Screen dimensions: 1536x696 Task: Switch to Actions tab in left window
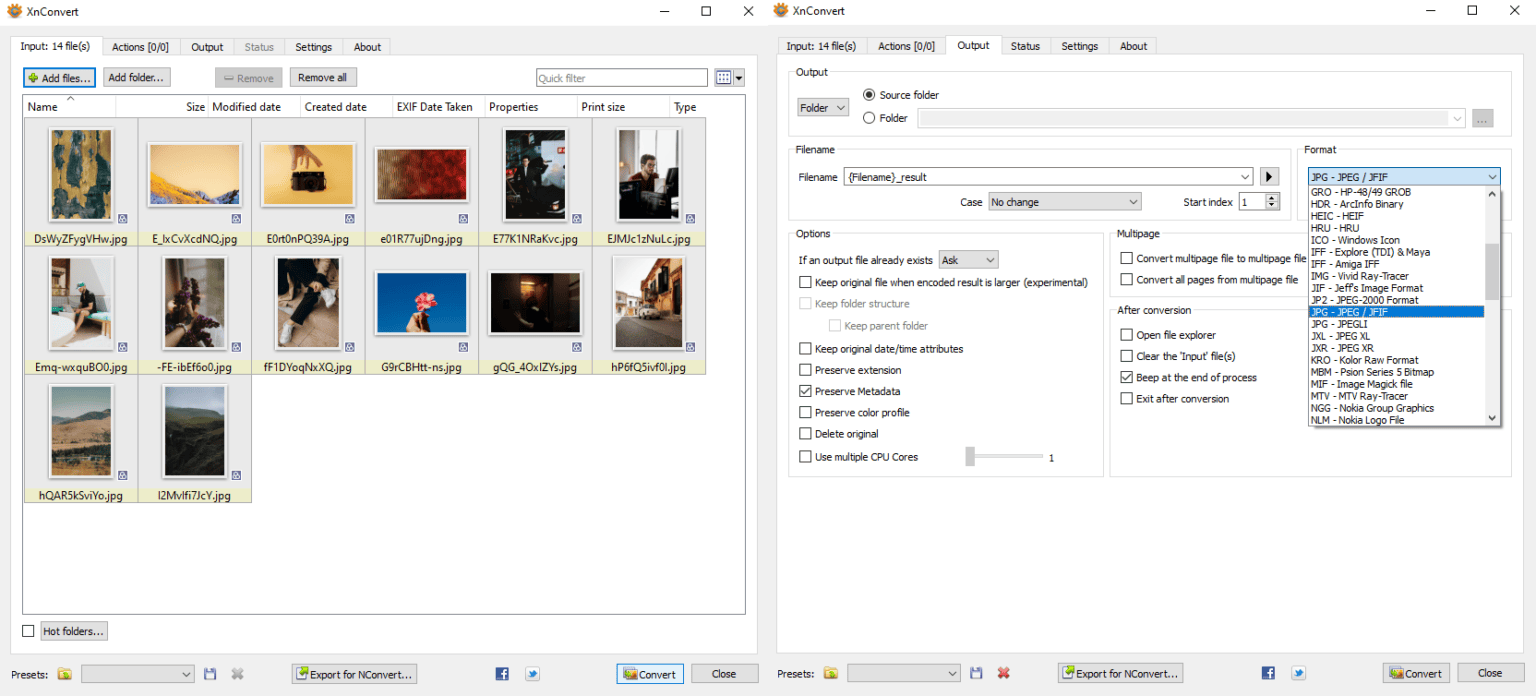(140, 47)
